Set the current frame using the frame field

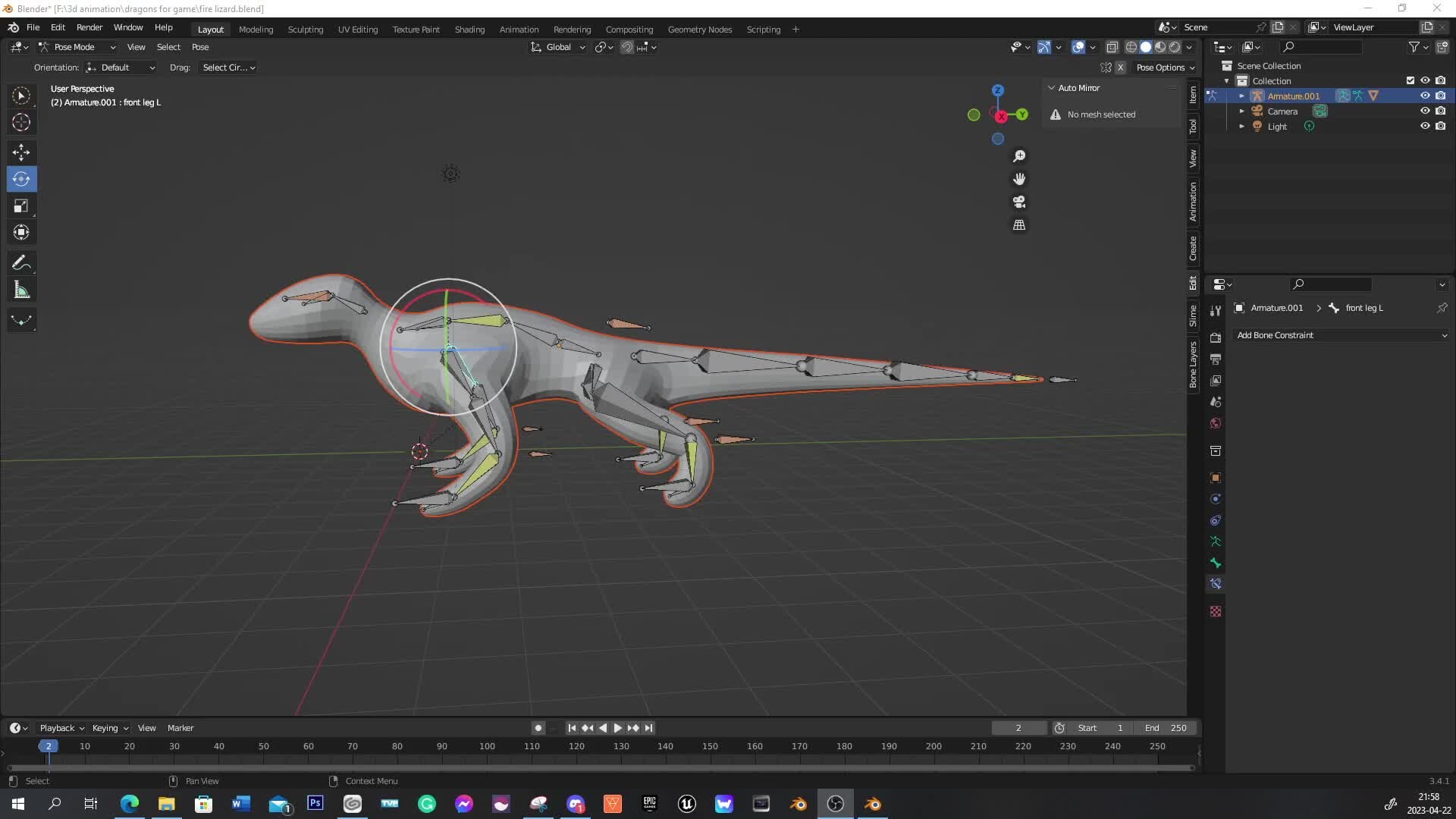(x=1018, y=727)
